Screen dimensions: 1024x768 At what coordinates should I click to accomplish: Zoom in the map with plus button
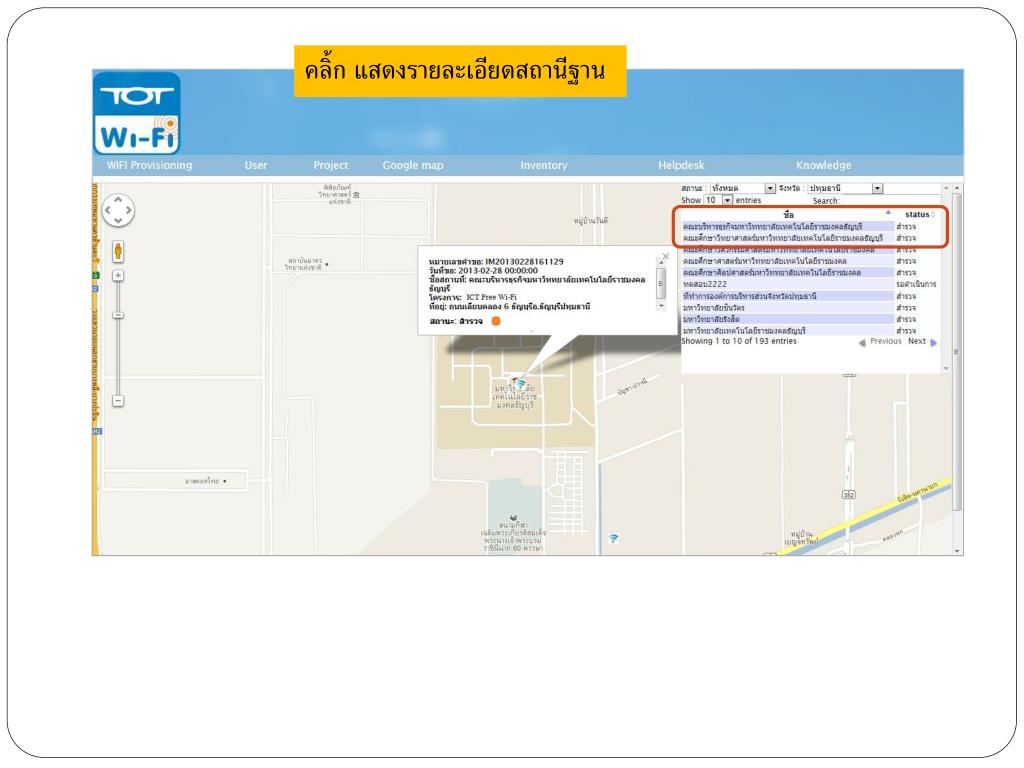click(118, 276)
